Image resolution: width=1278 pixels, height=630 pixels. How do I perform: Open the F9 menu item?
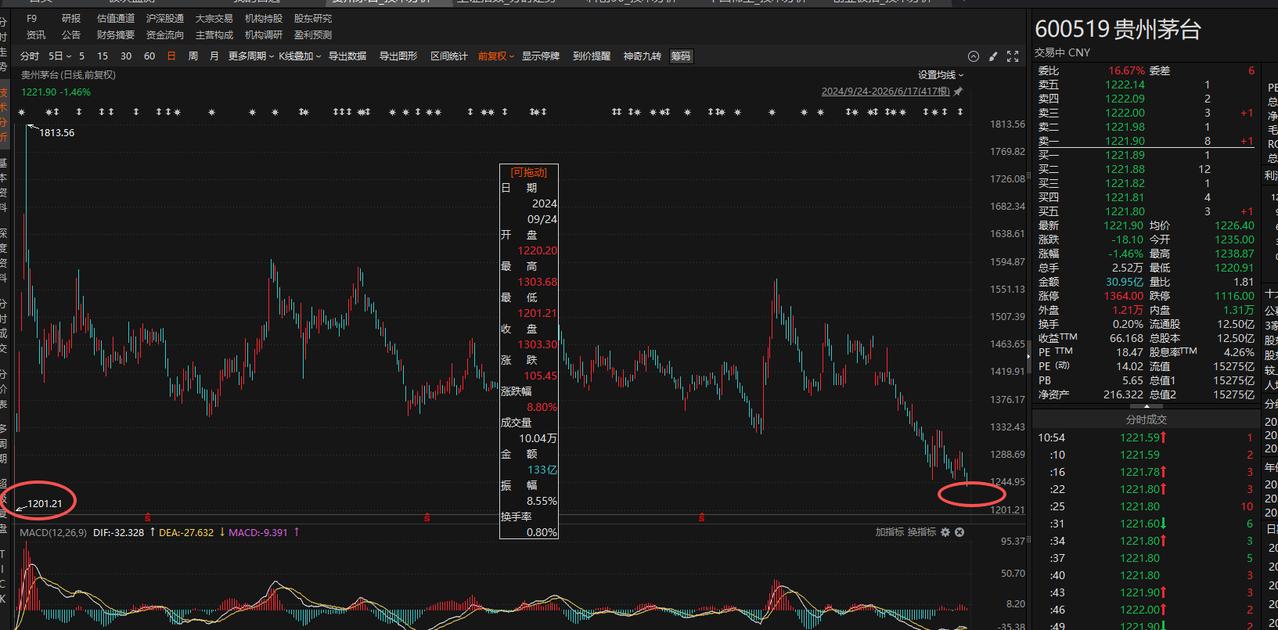32,18
